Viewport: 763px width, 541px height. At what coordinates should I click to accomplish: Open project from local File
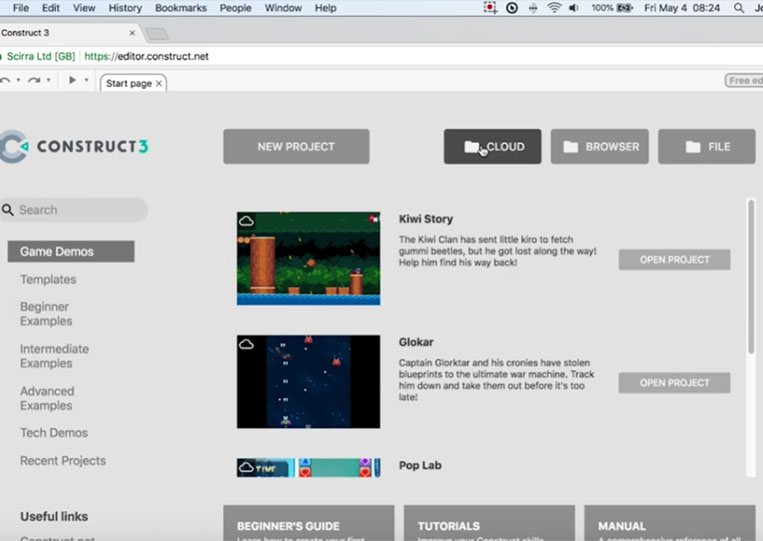(707, 146)
